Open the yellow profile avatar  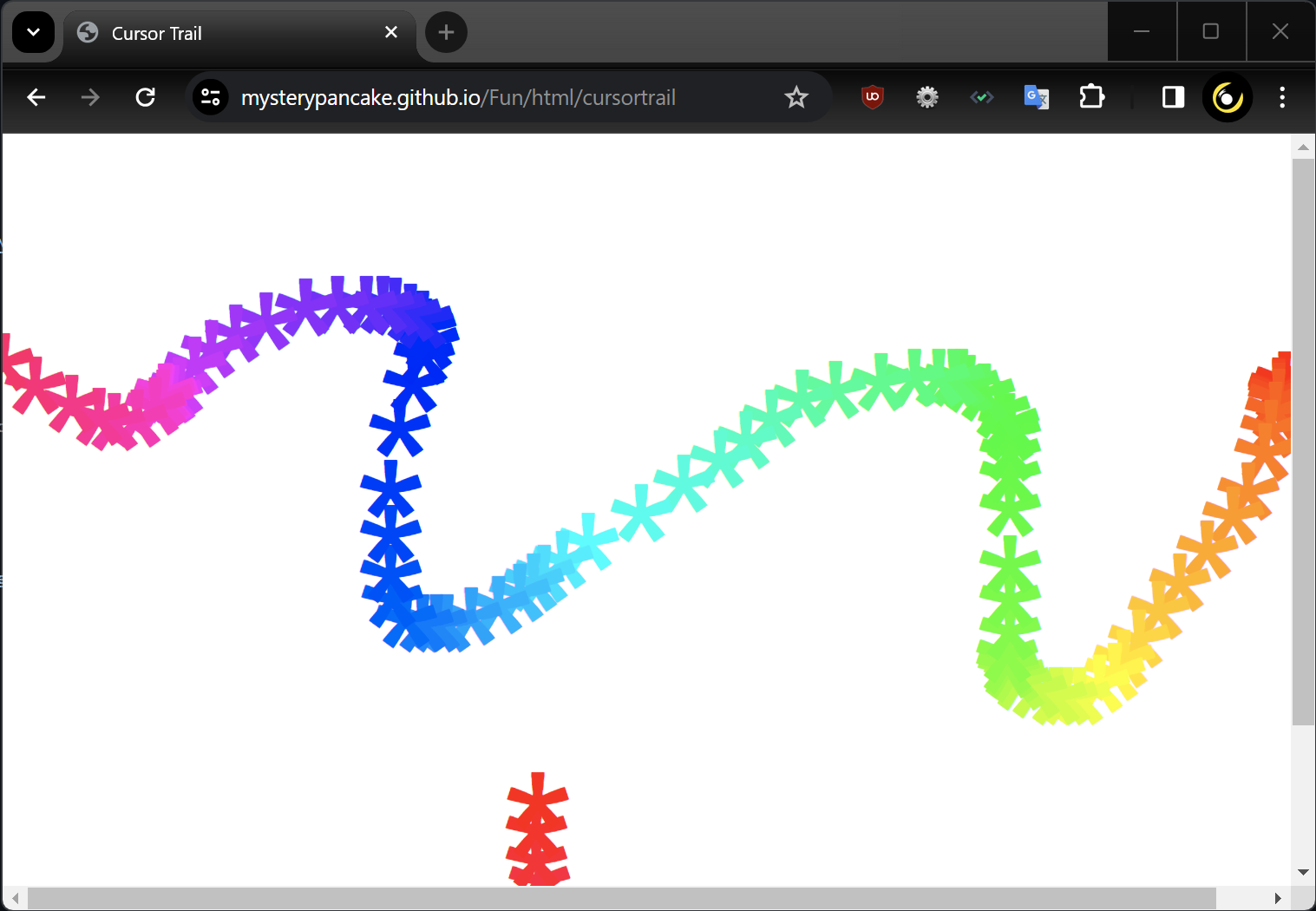point(1228,97)
